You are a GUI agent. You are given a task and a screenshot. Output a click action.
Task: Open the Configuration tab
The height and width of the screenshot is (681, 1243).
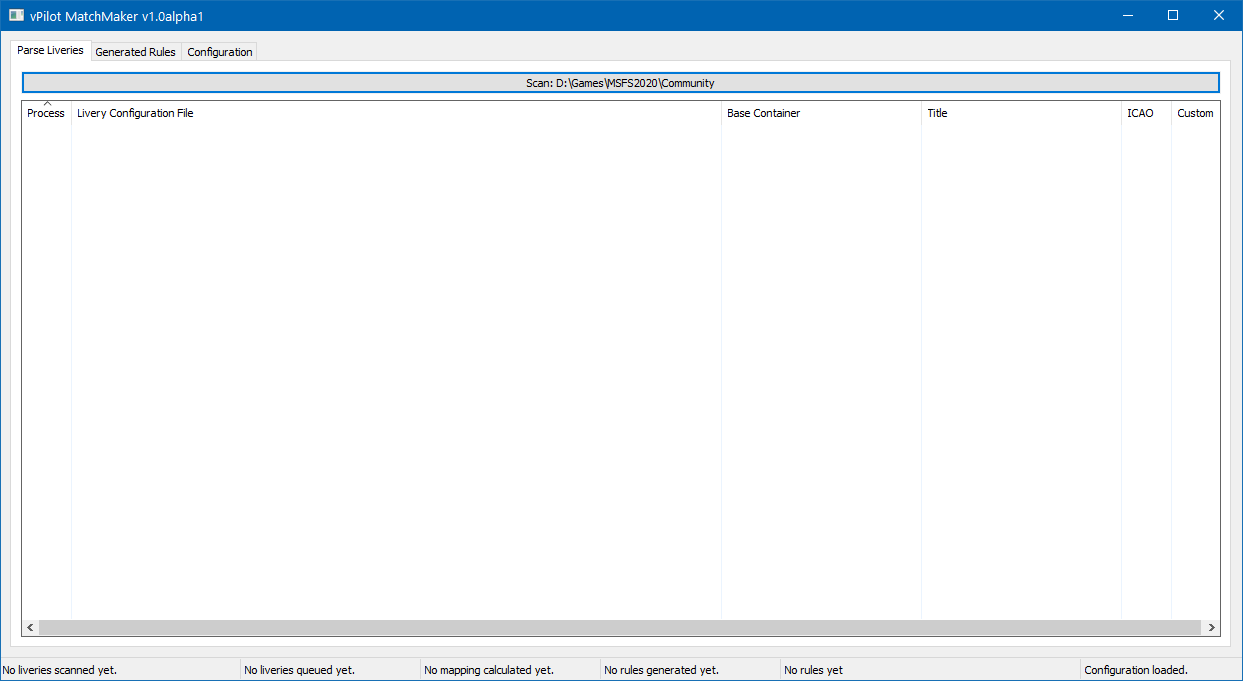220,52
